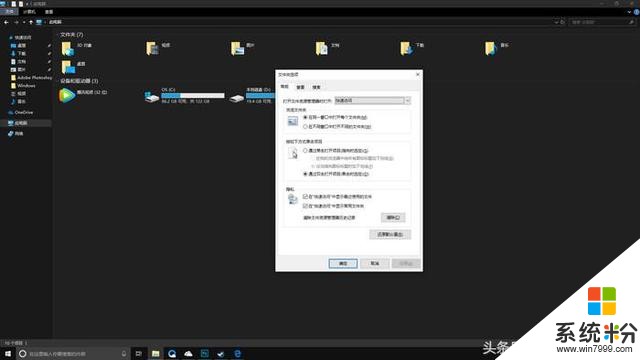Switch to the 常规 tab in Folder Options
This screenshot has width=640, height=360.
tap(284, 87)
